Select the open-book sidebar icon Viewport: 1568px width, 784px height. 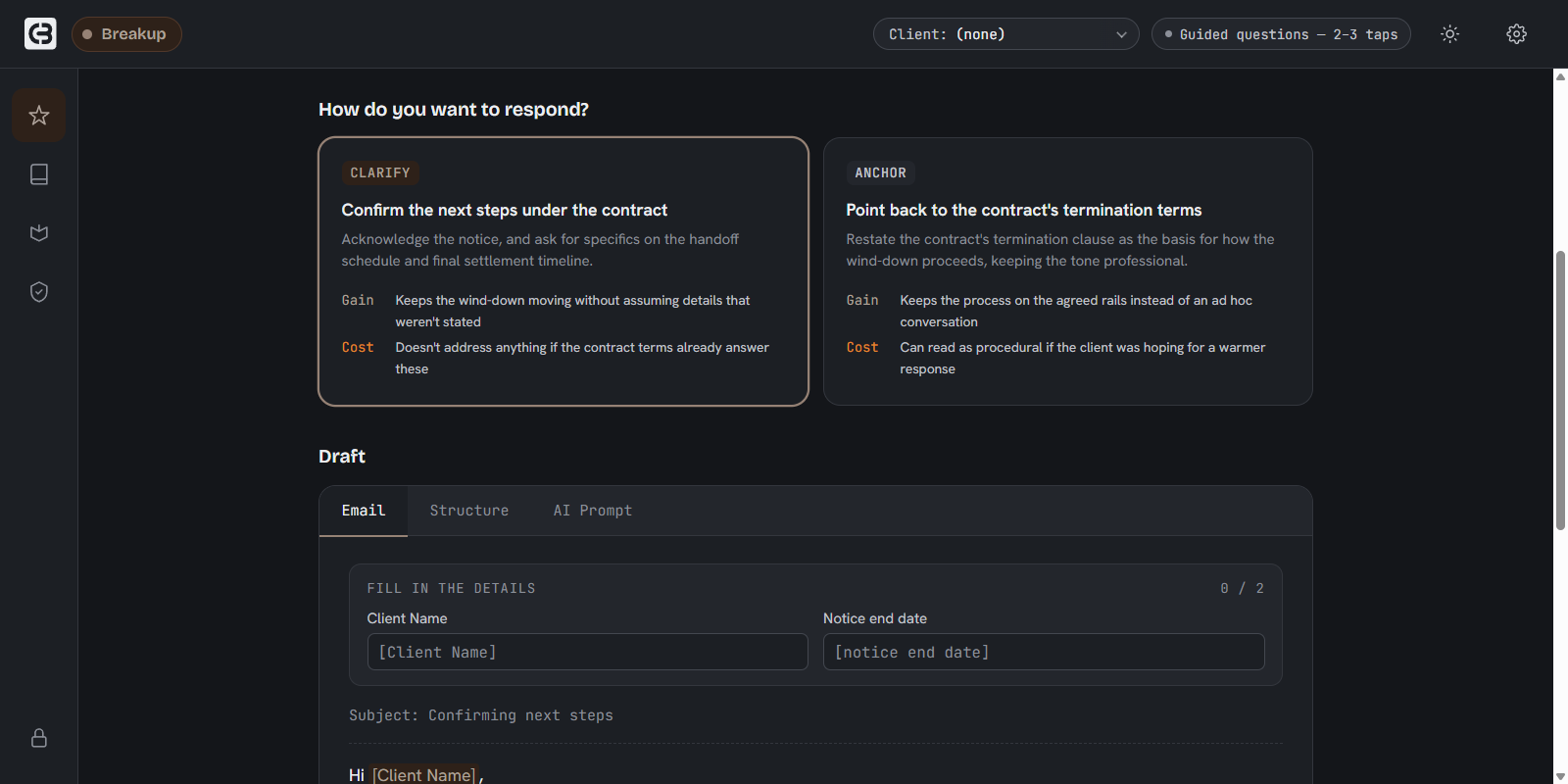click(x=39, y=233)
